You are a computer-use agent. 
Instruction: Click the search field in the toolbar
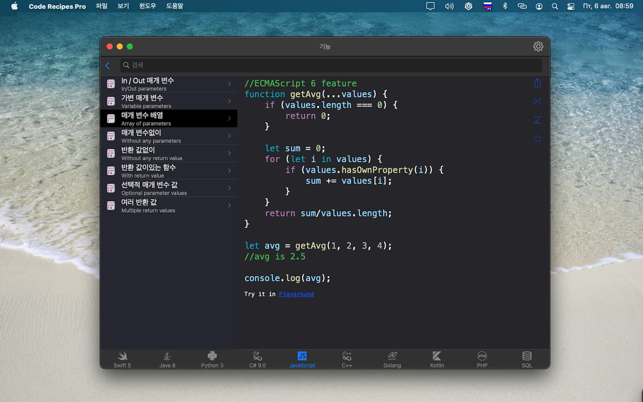(331, 65)
